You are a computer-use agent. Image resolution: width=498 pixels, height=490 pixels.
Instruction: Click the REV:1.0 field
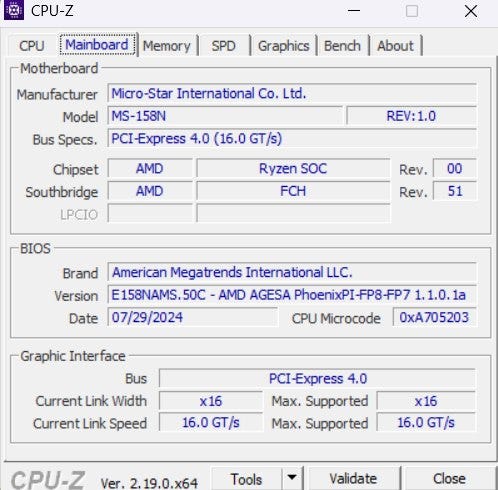tap(411, 116)
